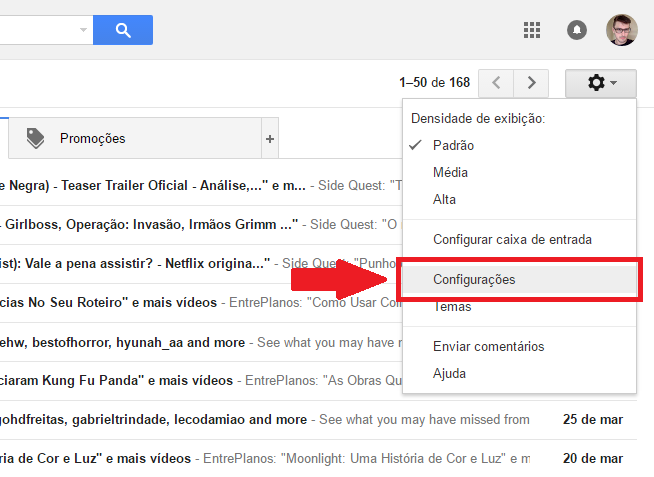Open Configurações from the menu

click(x=474, y=279)
